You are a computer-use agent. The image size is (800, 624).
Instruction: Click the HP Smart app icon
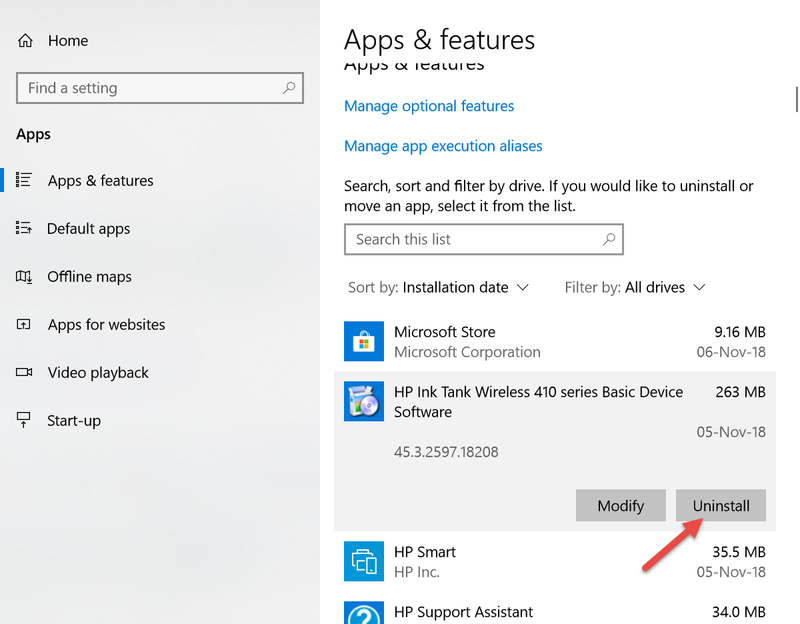point(364,561)
